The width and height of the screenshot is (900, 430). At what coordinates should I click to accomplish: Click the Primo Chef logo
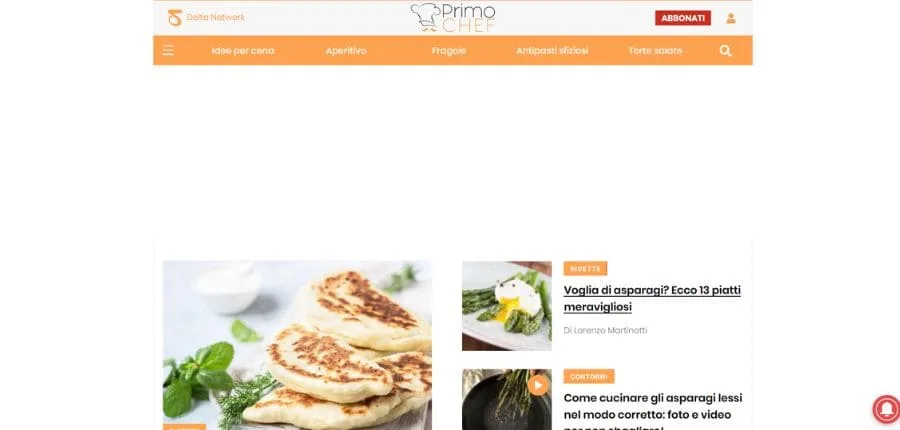click(453, 17)
